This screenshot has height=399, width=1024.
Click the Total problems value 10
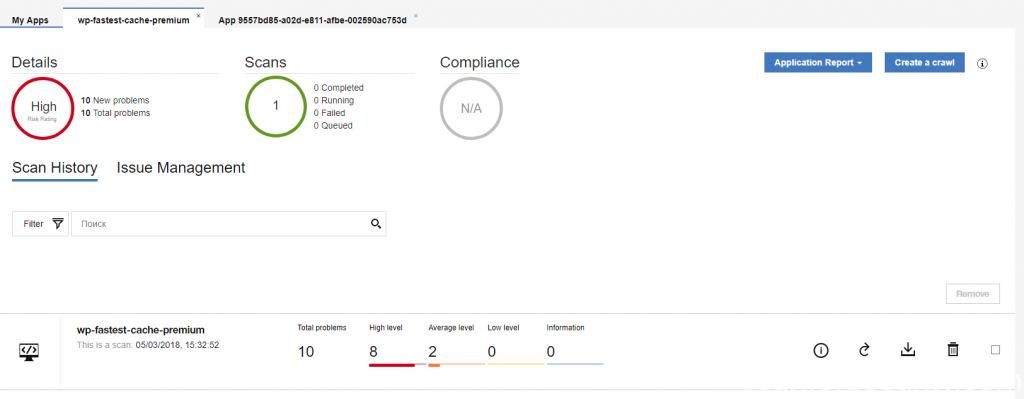click(306, 352)
